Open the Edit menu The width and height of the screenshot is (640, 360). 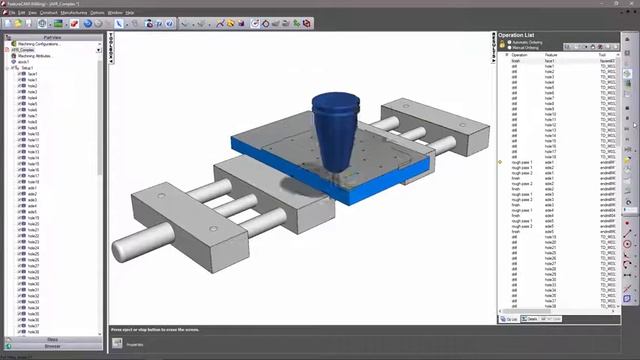click(21, 13)
